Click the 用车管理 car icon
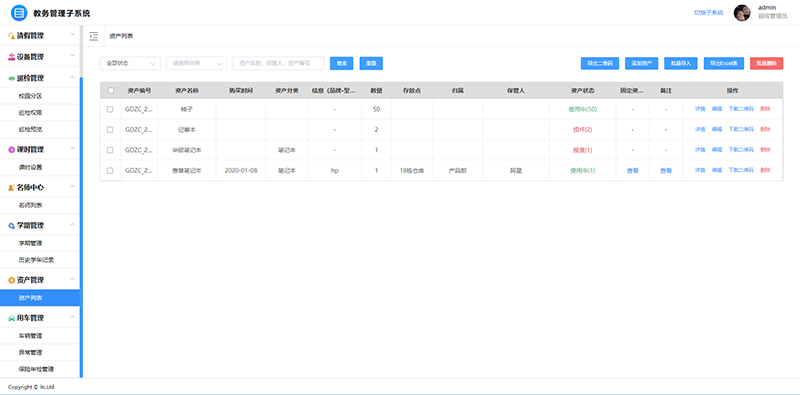Image resolution: width=800 pixels, height=395 pixels. pos(11,318)
